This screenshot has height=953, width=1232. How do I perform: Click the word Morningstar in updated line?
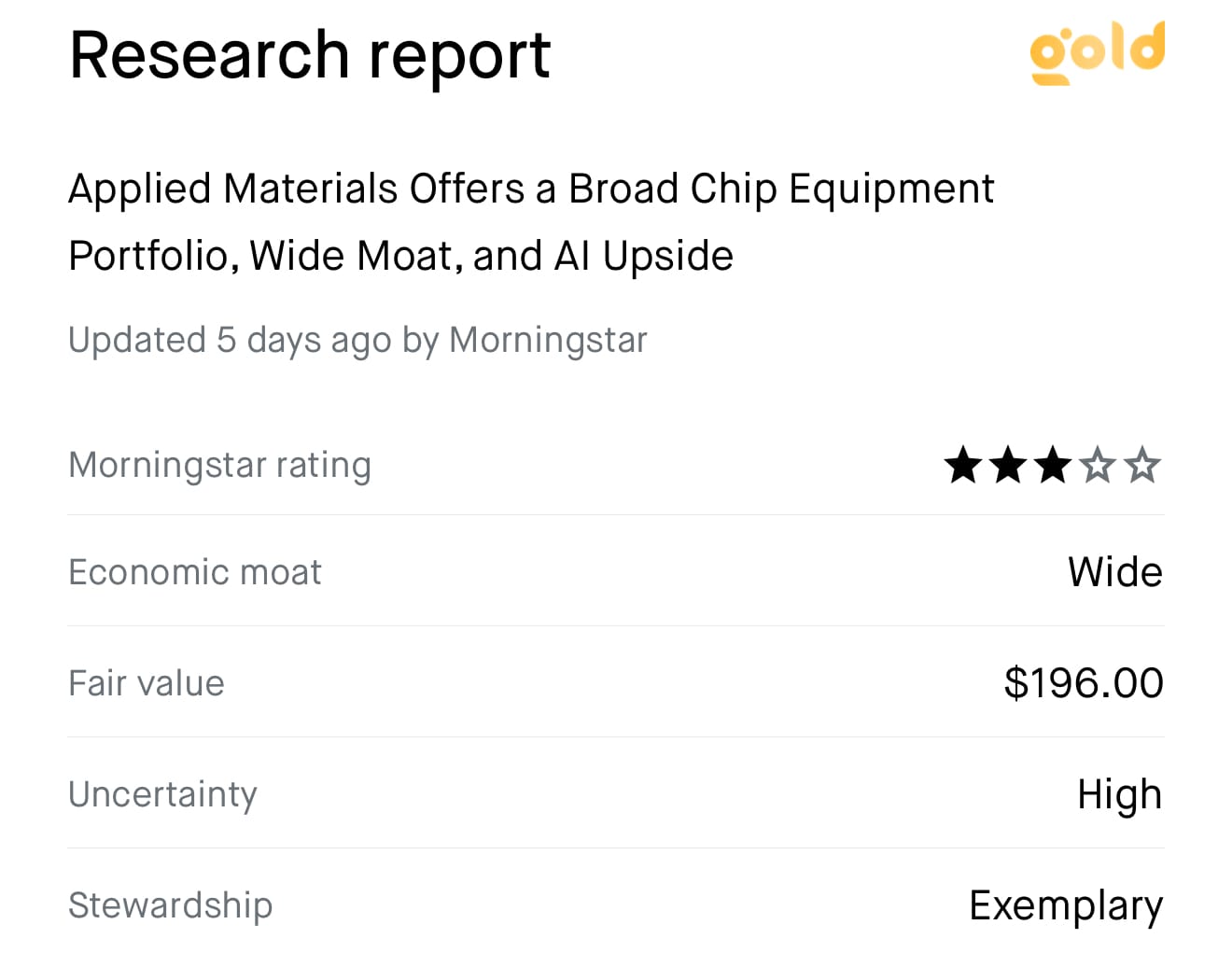tap(548, 341)
